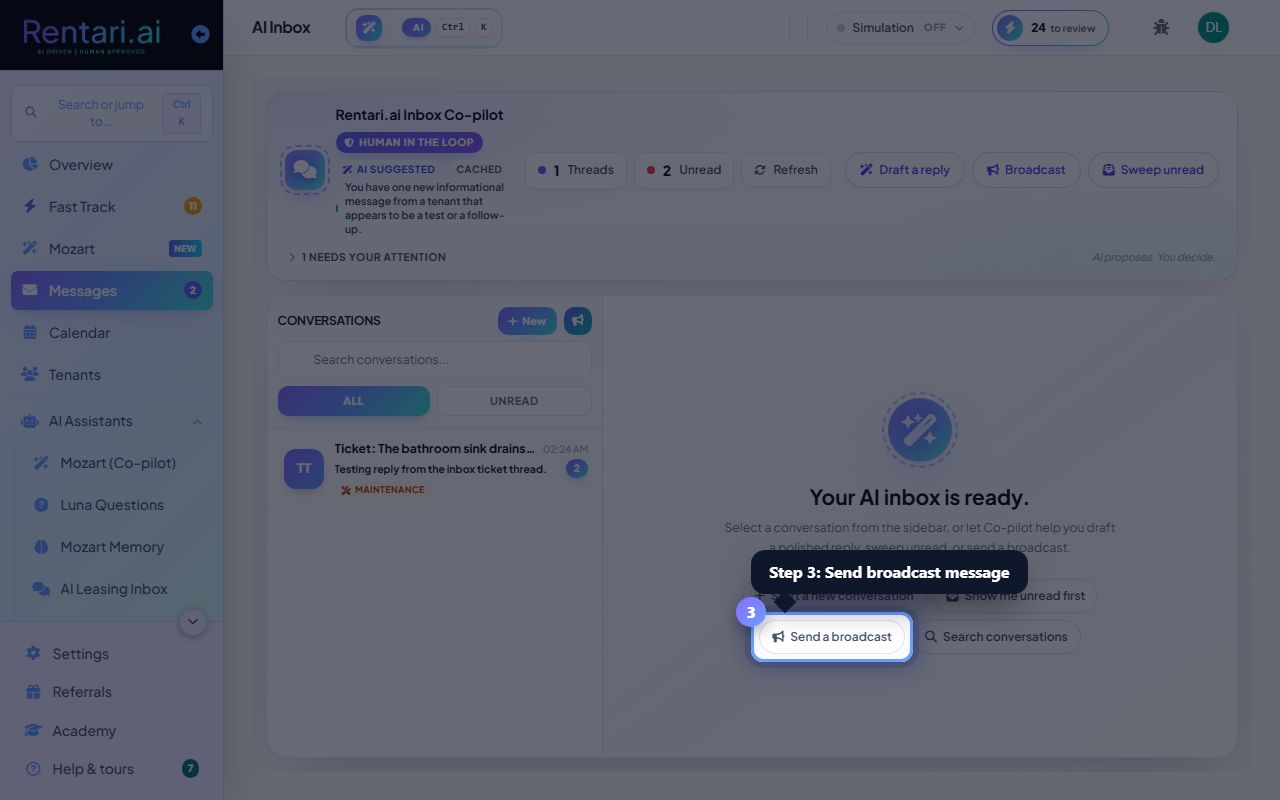Click the Tenants people icon
Viewport: 1280px width, 800px height.
point(30,375)
